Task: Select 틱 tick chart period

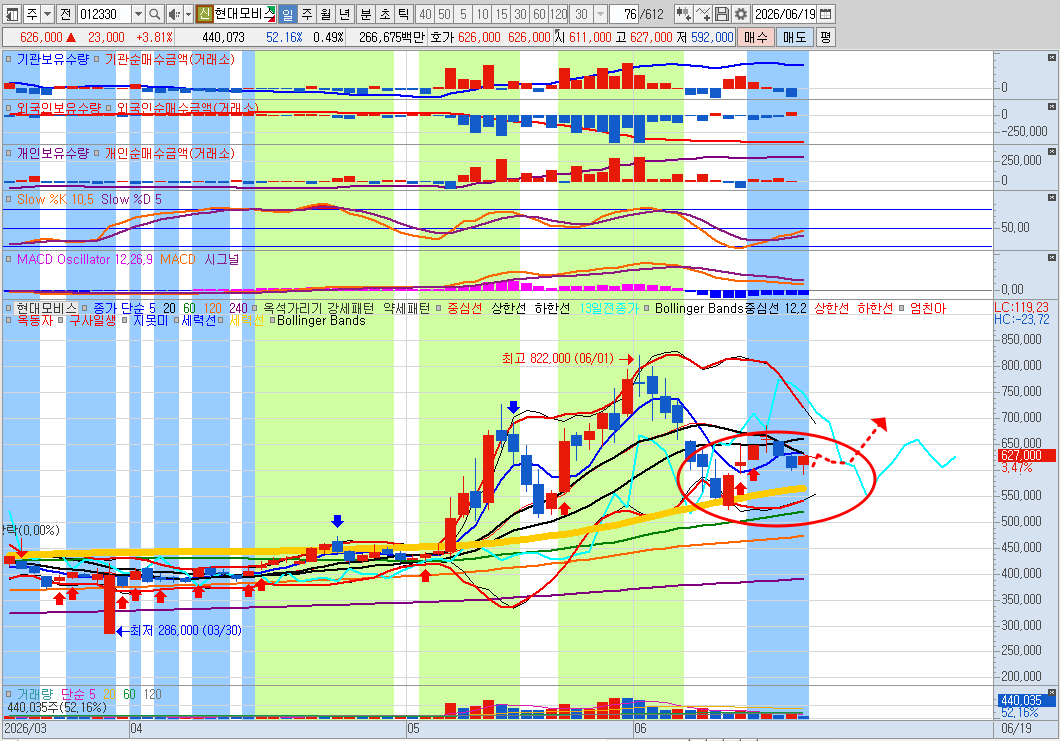Action: click(404, 14)
